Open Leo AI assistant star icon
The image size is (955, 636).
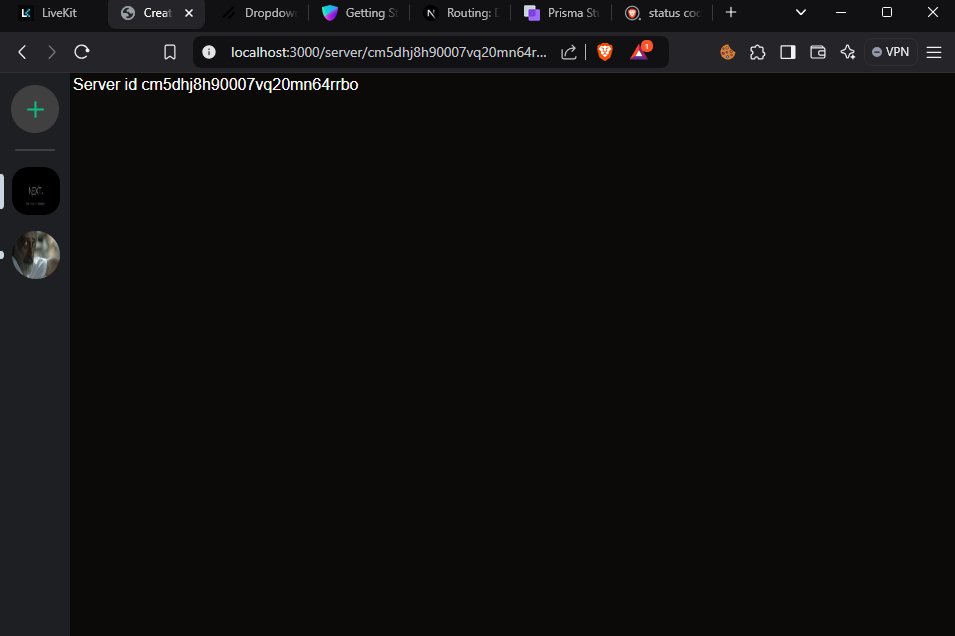coord(848,52)
